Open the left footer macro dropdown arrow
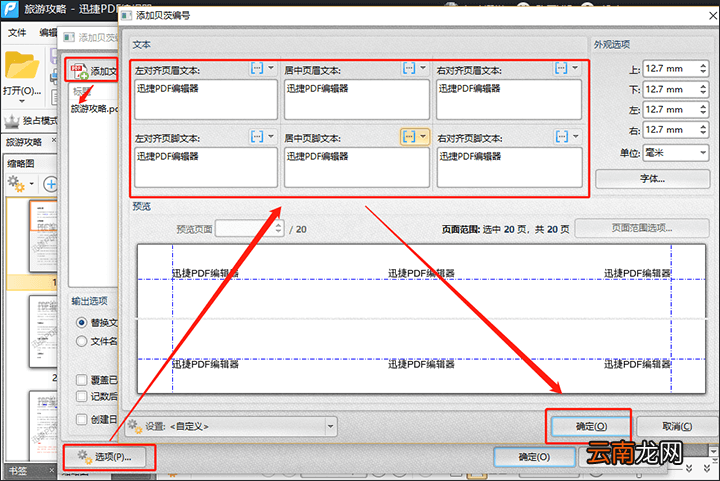The height and width of the screenshot is (481, 720). (271, 136)
